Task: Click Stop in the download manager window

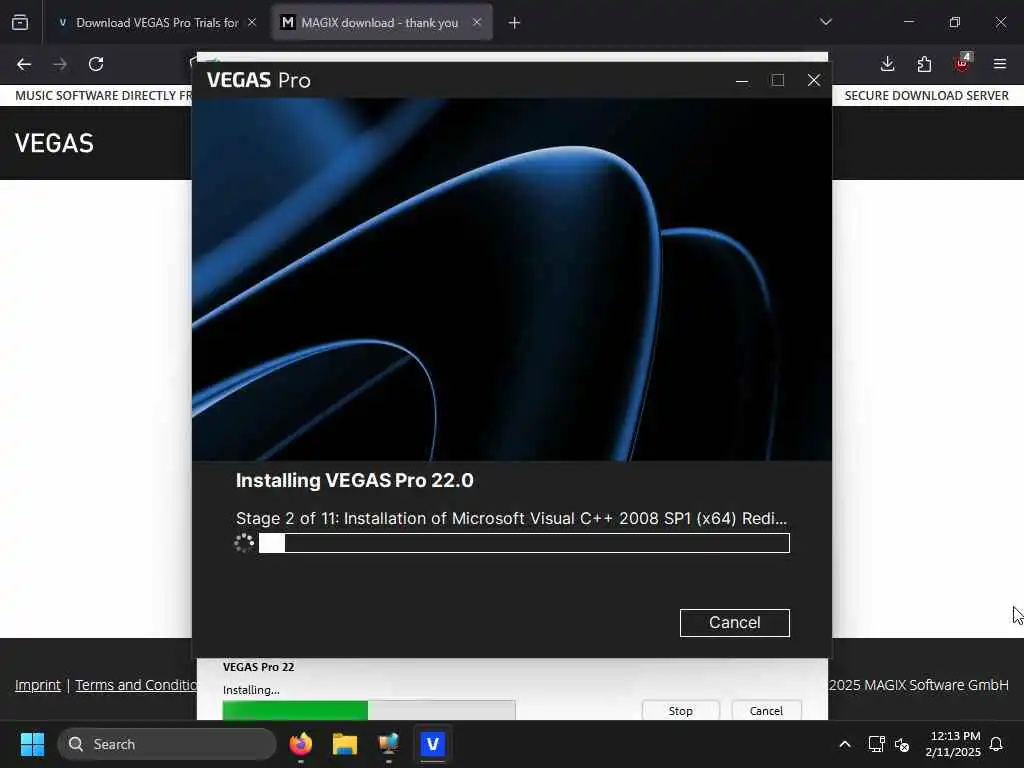Action: coord(680,710)
